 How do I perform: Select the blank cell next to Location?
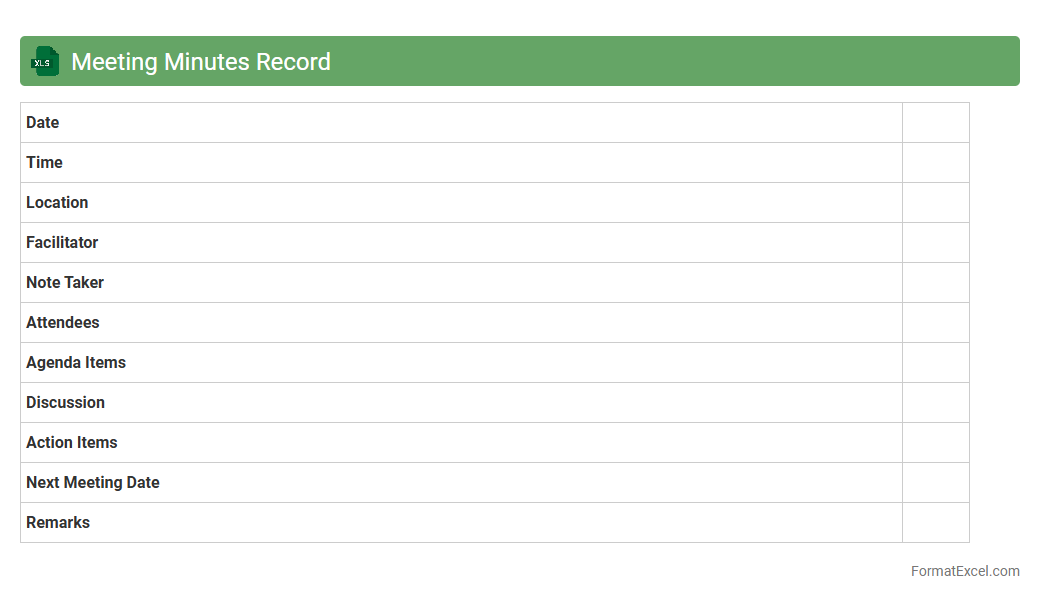coord(935,203)
